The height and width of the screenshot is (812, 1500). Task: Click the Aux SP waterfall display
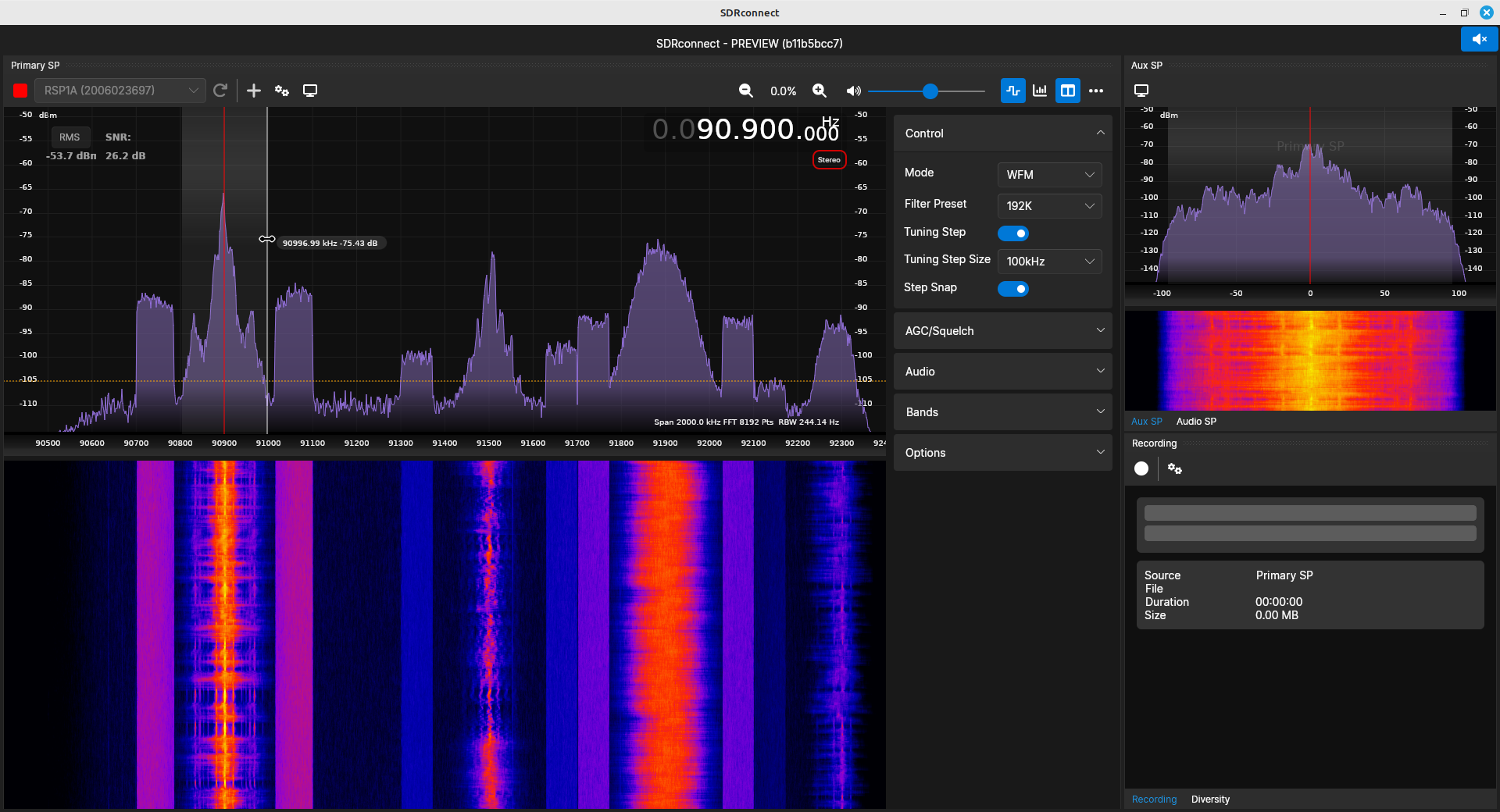1310,361
